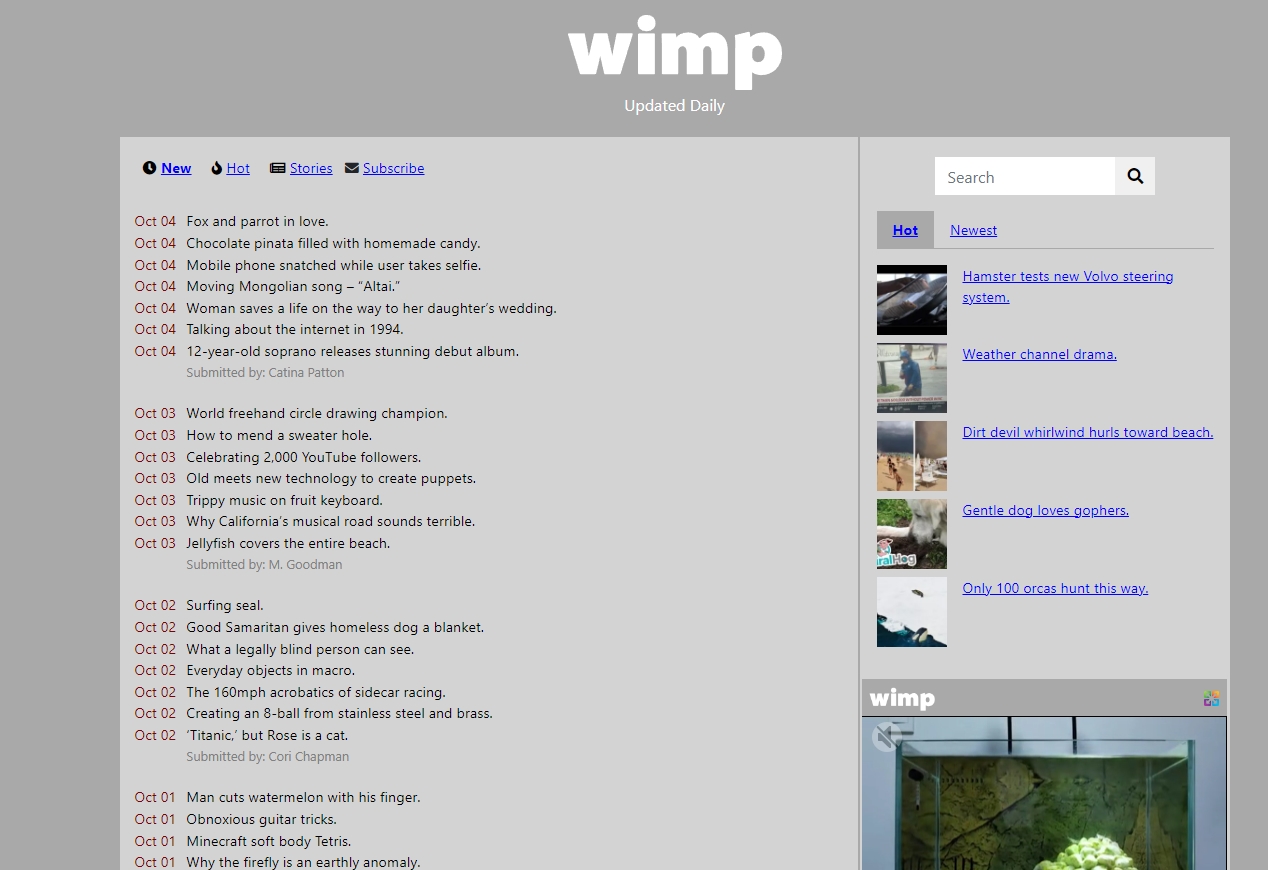Open 'Fox and parrot in love' post

(x=257, y=221)
